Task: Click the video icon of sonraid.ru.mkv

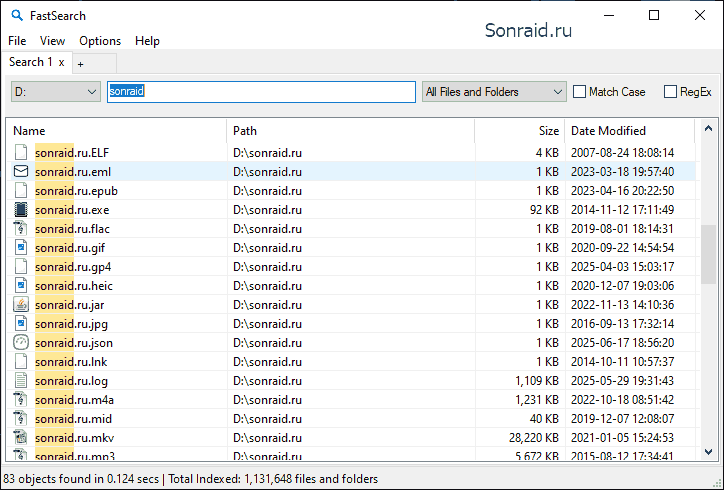Action: click(x=21, y=437)
